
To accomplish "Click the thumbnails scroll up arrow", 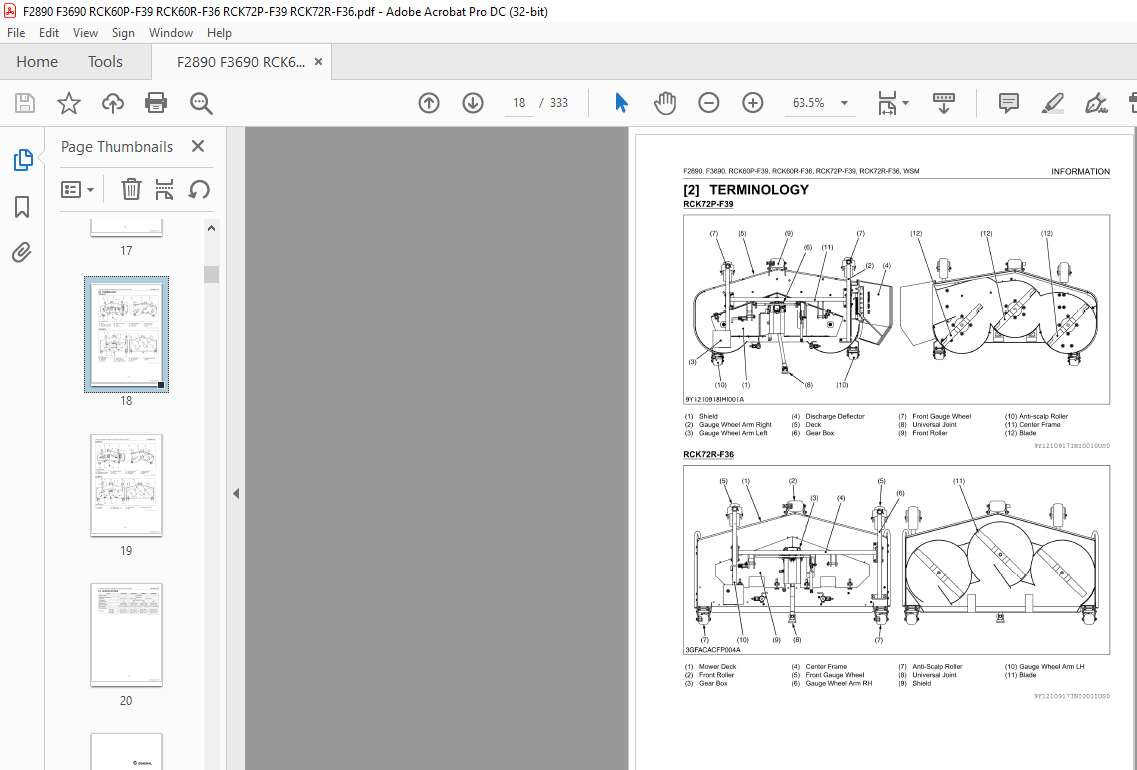I will (211, 228).
